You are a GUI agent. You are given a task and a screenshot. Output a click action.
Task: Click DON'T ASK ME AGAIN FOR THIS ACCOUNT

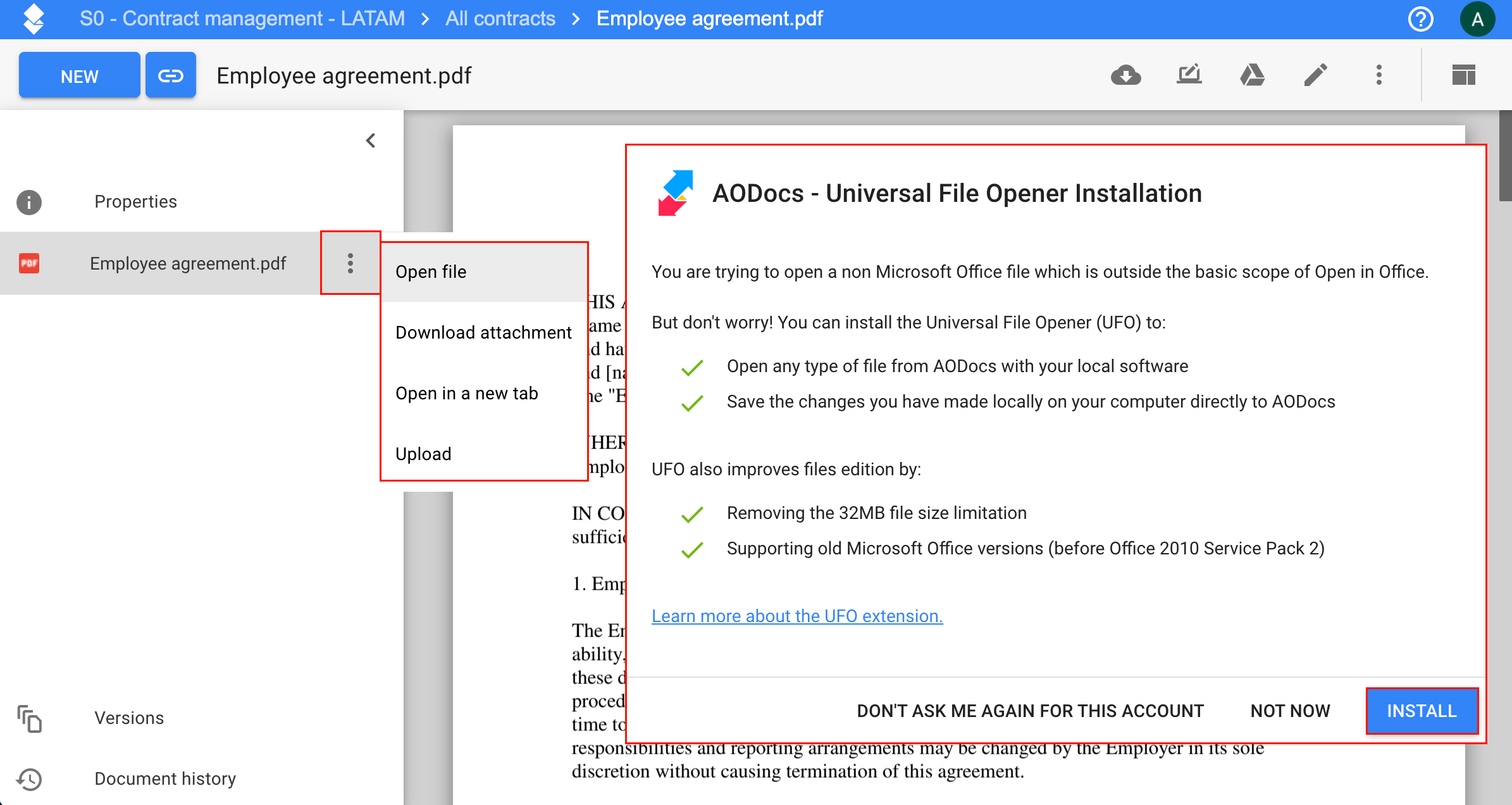click(x=1030, y=711)
